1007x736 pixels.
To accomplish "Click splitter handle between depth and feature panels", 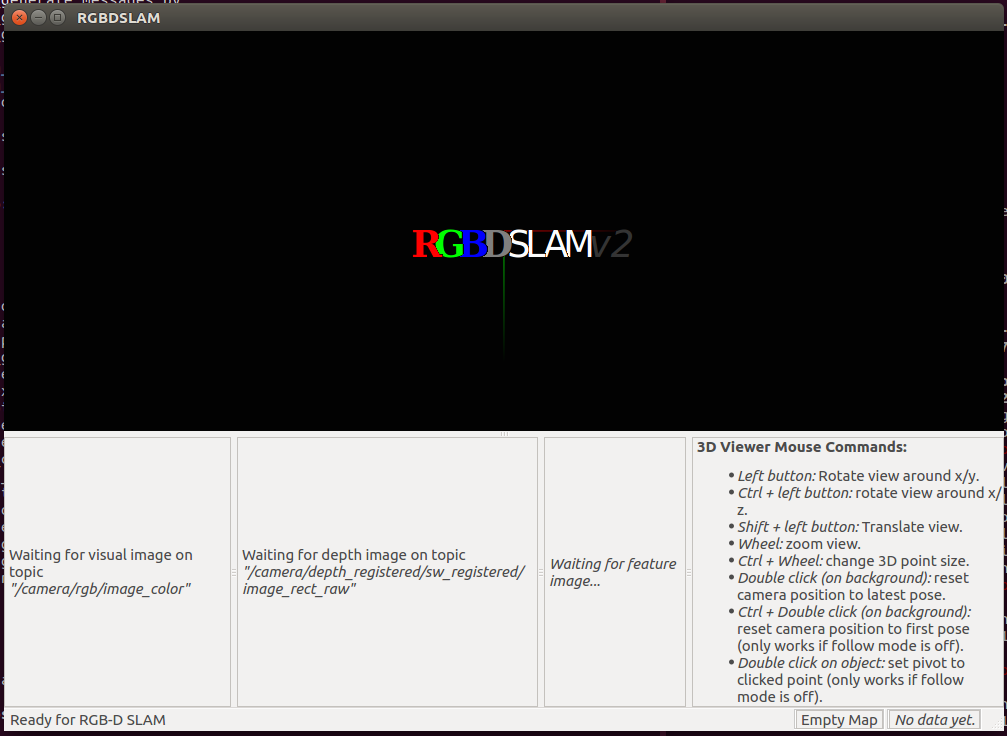I will tap(541, 572).
